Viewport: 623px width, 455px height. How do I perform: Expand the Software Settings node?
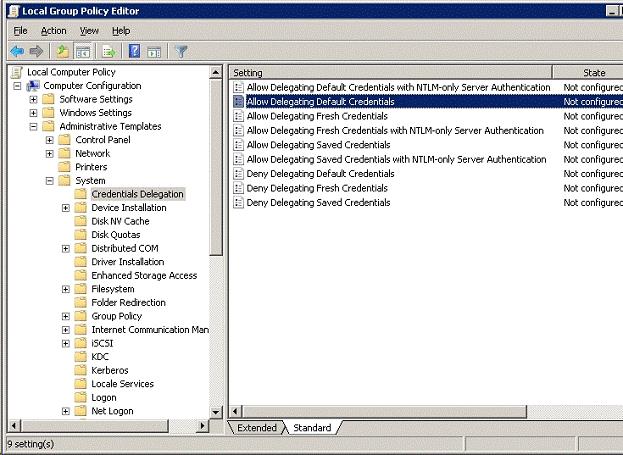[33, 99]
